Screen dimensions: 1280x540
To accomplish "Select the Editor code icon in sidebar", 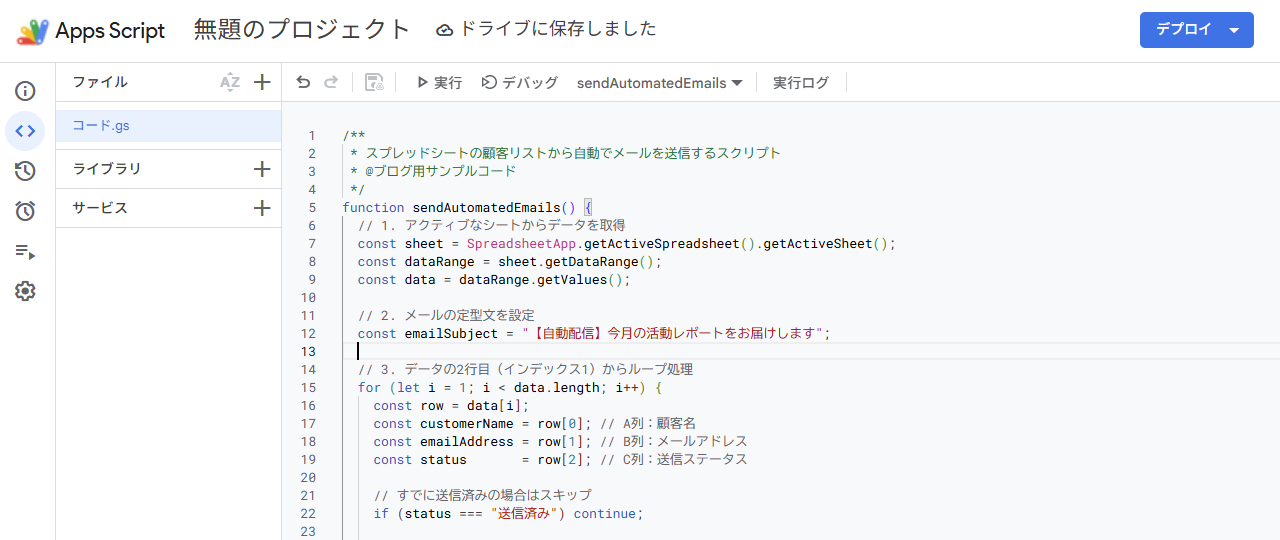I will tap(26, 131).
